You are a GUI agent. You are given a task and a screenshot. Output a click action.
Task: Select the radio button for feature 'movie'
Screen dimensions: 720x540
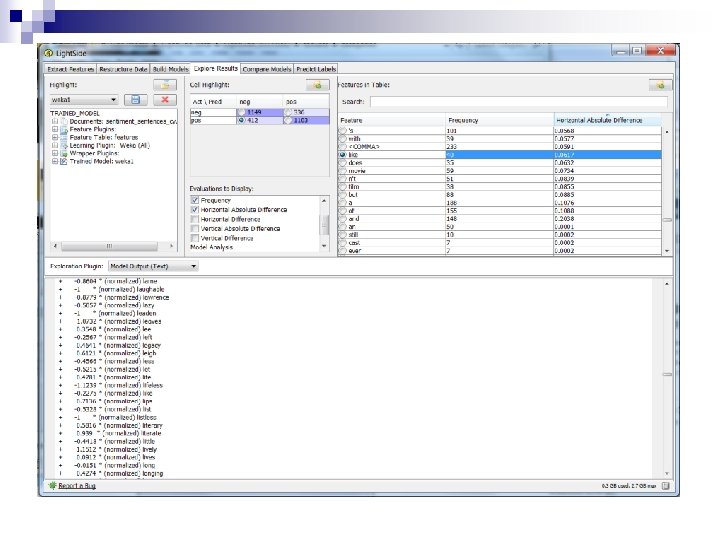coord(343,171)
